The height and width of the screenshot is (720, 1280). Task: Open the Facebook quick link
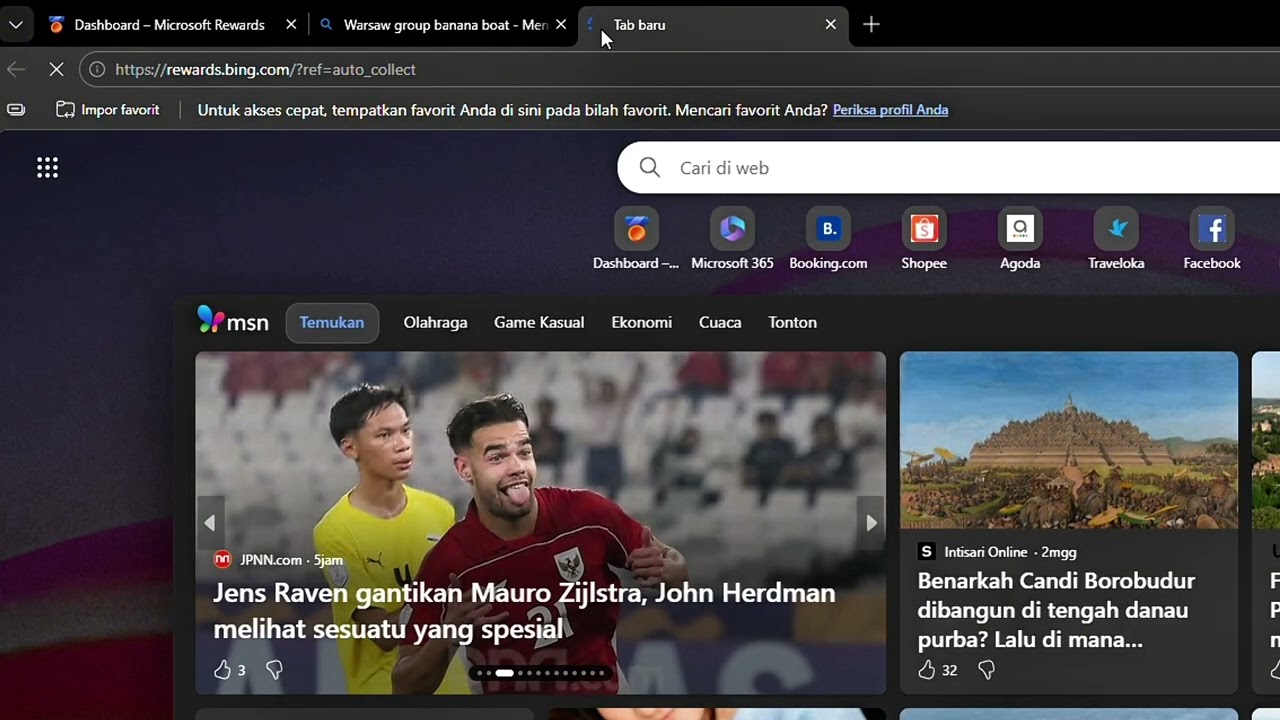click(x=1212, y=240)
